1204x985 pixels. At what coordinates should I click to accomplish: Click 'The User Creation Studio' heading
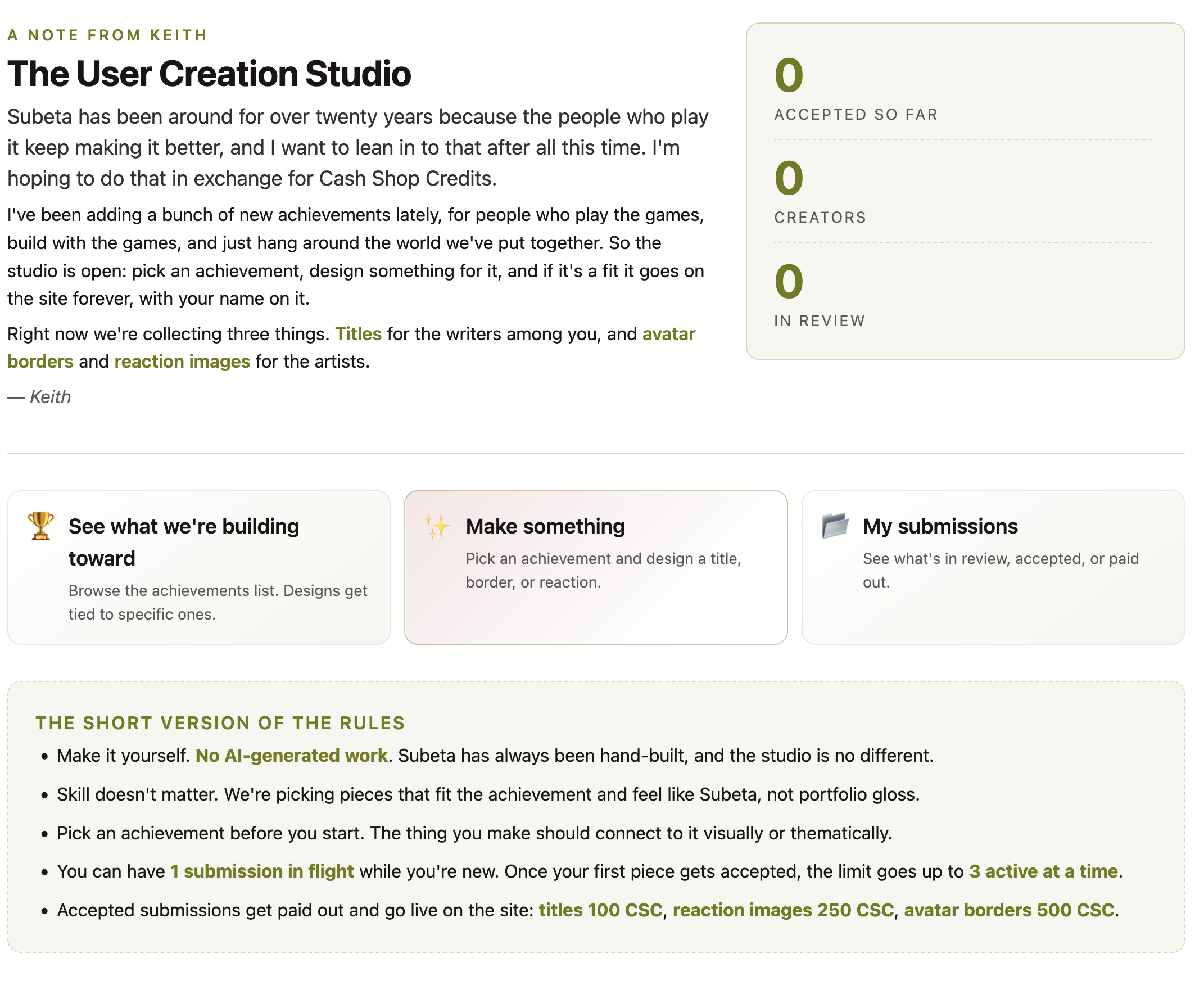pos(209,74)
